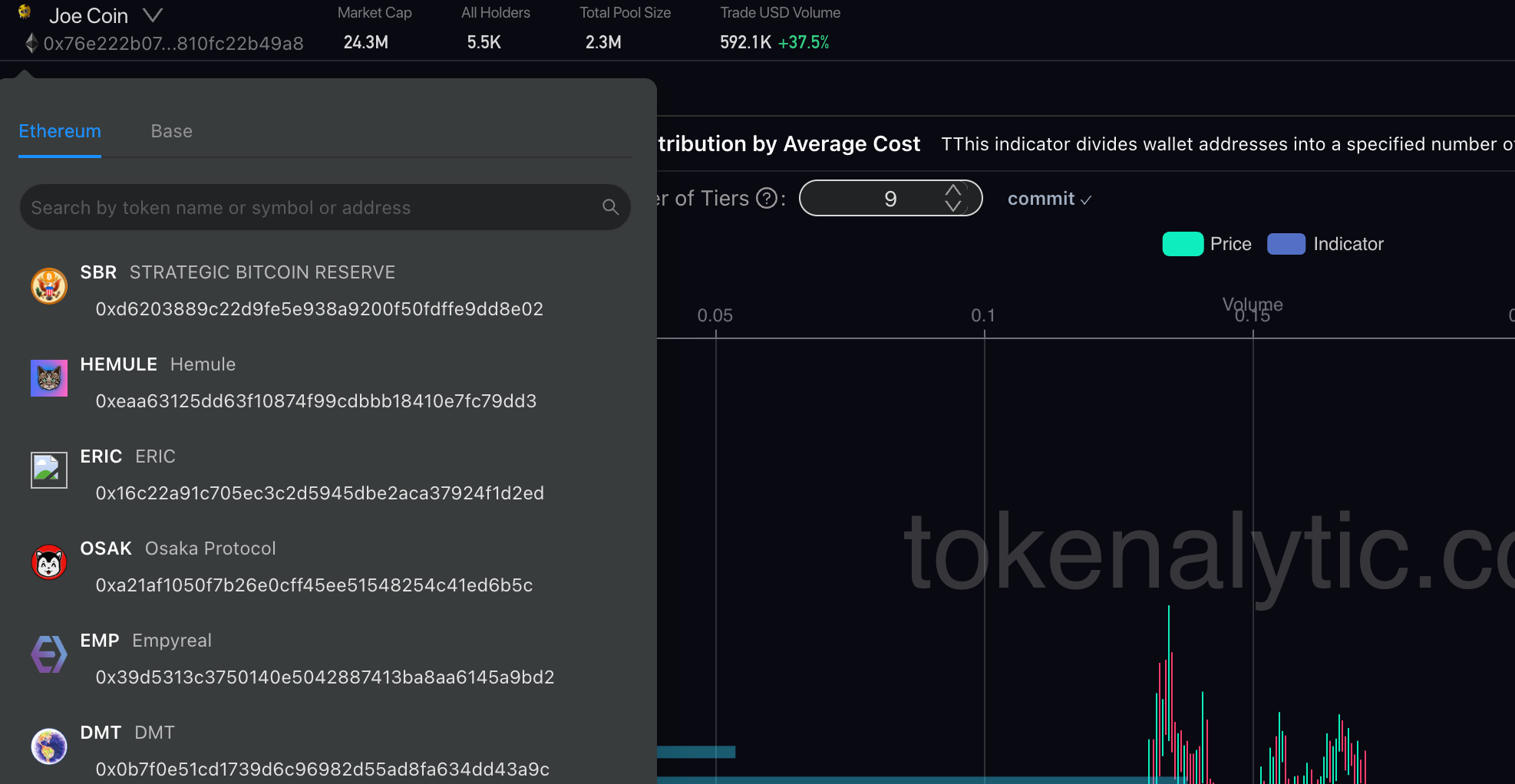Focus the token search input field
Image resolution: width=1515 pixels, height=784 pixels.
pos(325,207)
